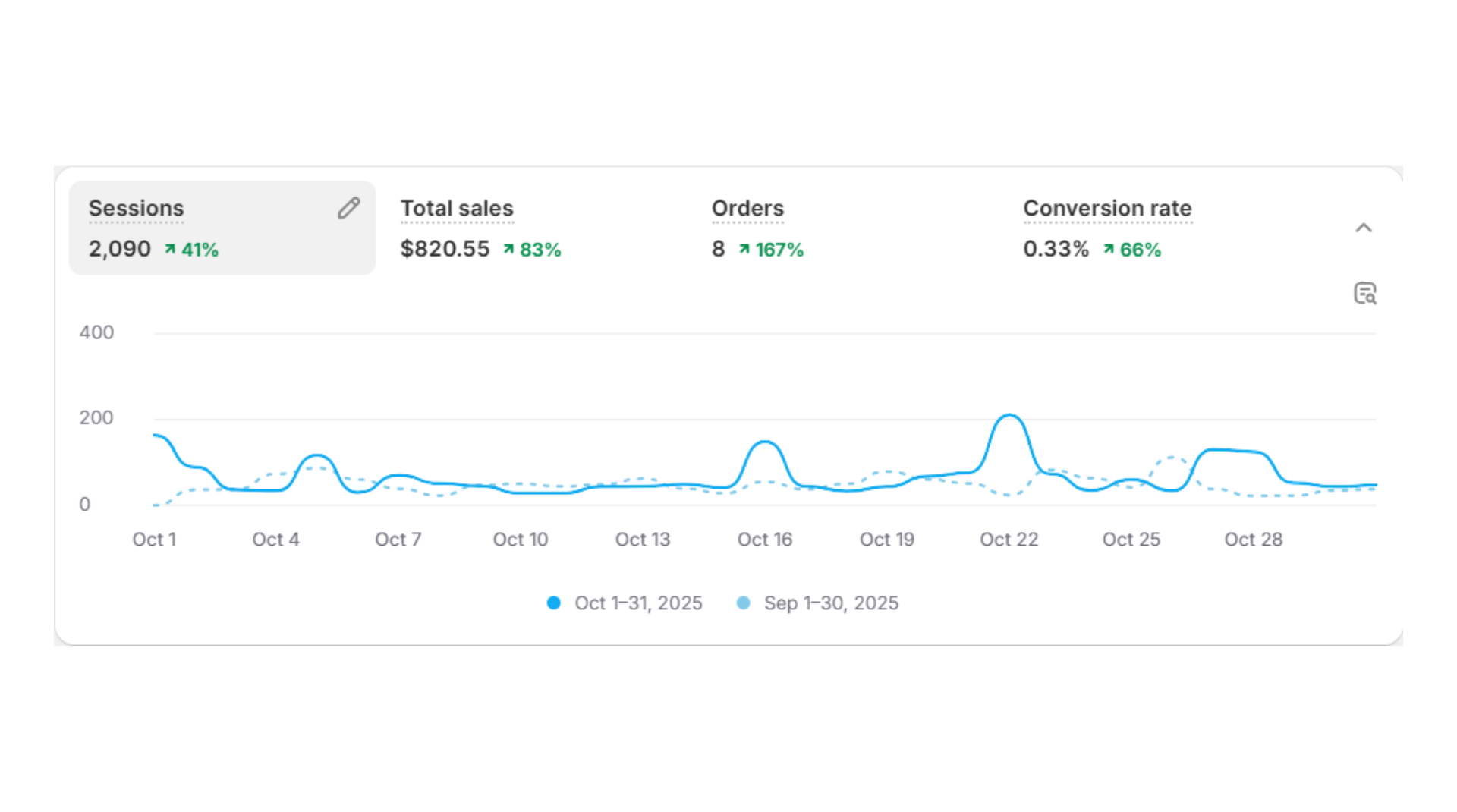Viewport: 1457px width, 812px height.
Task: Switch to the Total sales metric tab
Action: pos(456,208)
